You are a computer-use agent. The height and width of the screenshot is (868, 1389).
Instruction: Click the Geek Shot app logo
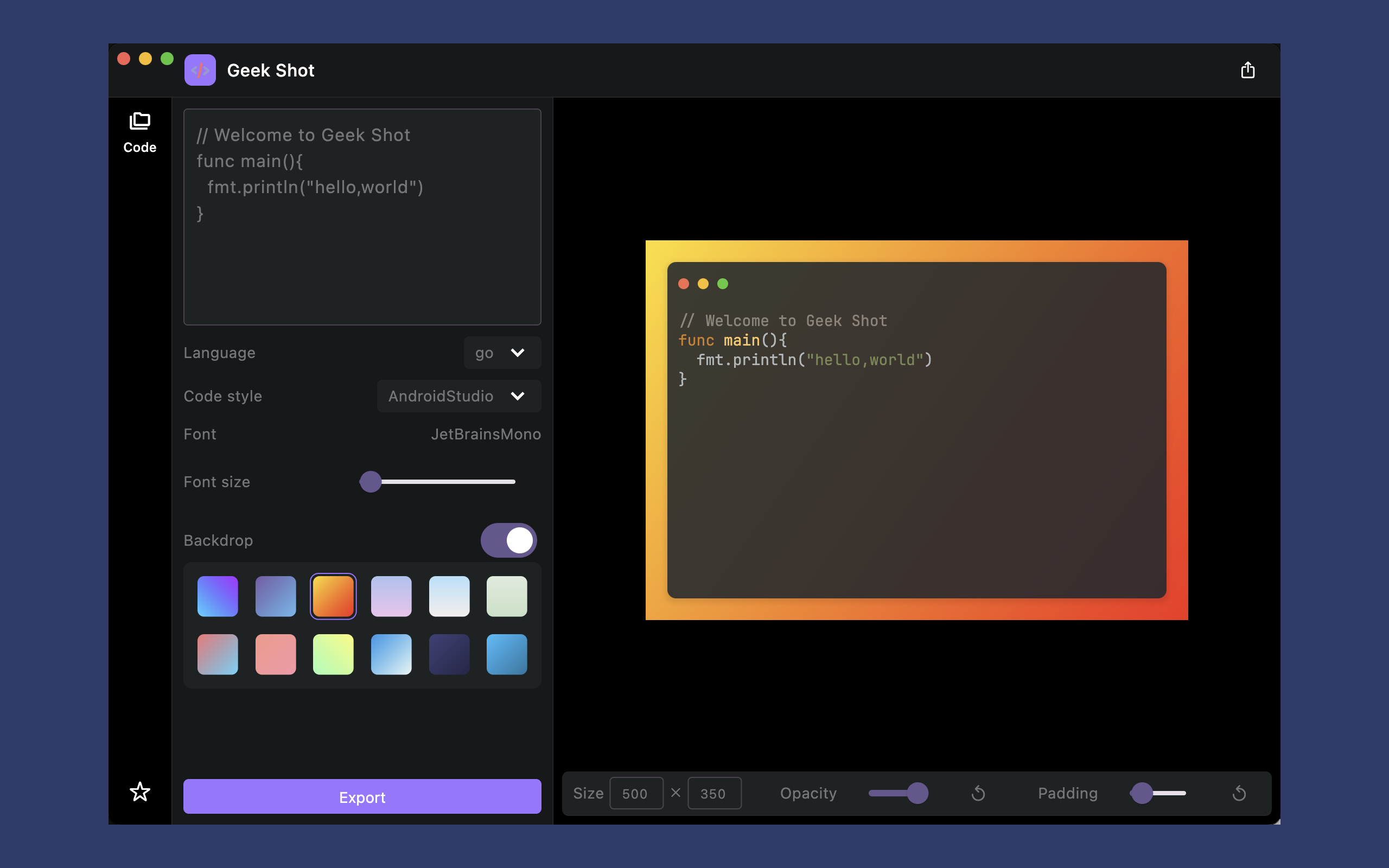point(200,70)
